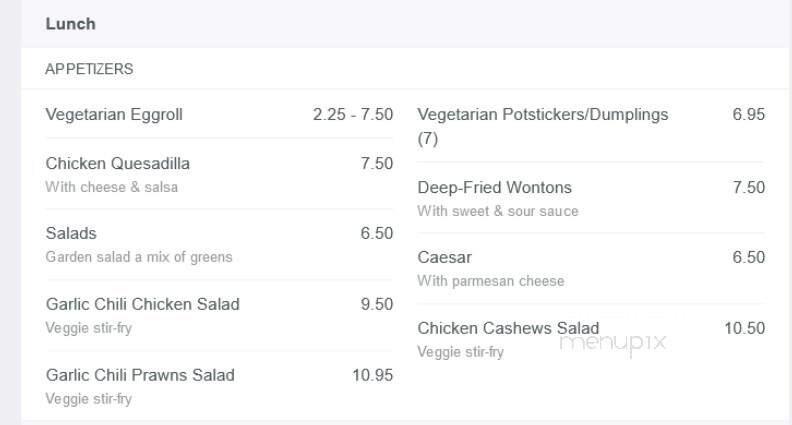Click 'Garden salad a mix of greens' text

click(139, 257)
